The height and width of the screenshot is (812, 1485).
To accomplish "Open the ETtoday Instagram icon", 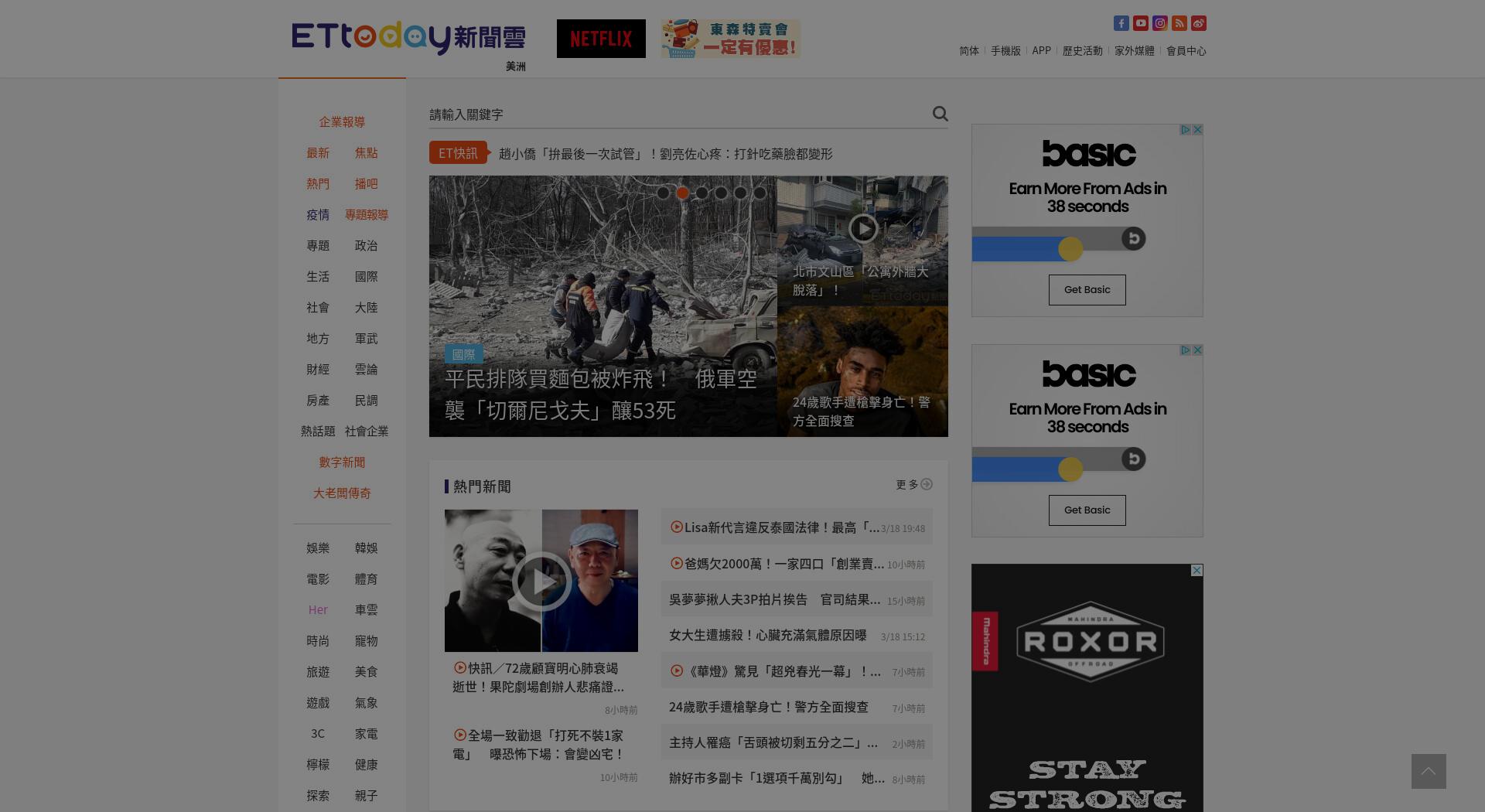I will [1159, 23].
